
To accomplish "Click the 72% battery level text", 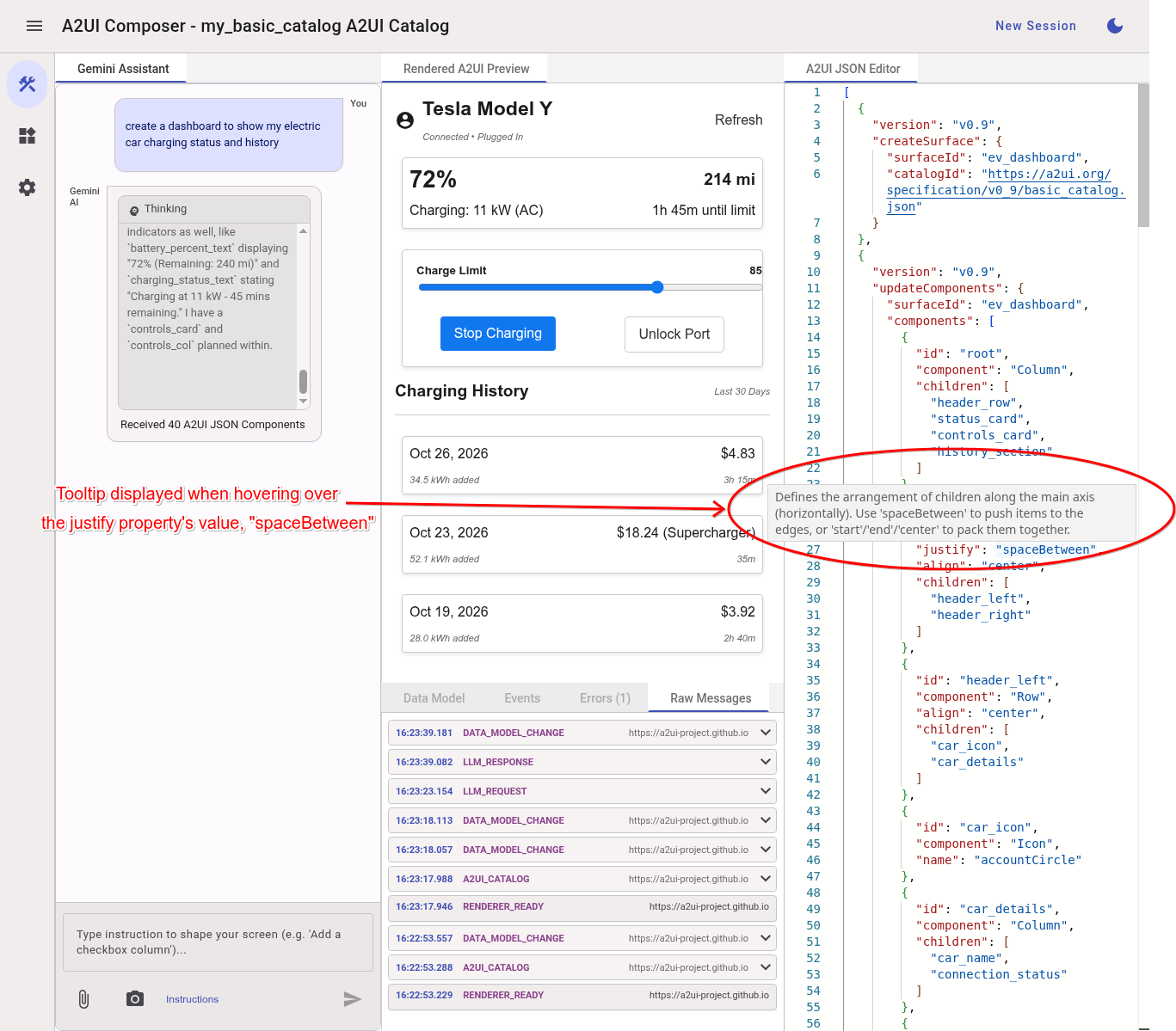I will [433, 180].
